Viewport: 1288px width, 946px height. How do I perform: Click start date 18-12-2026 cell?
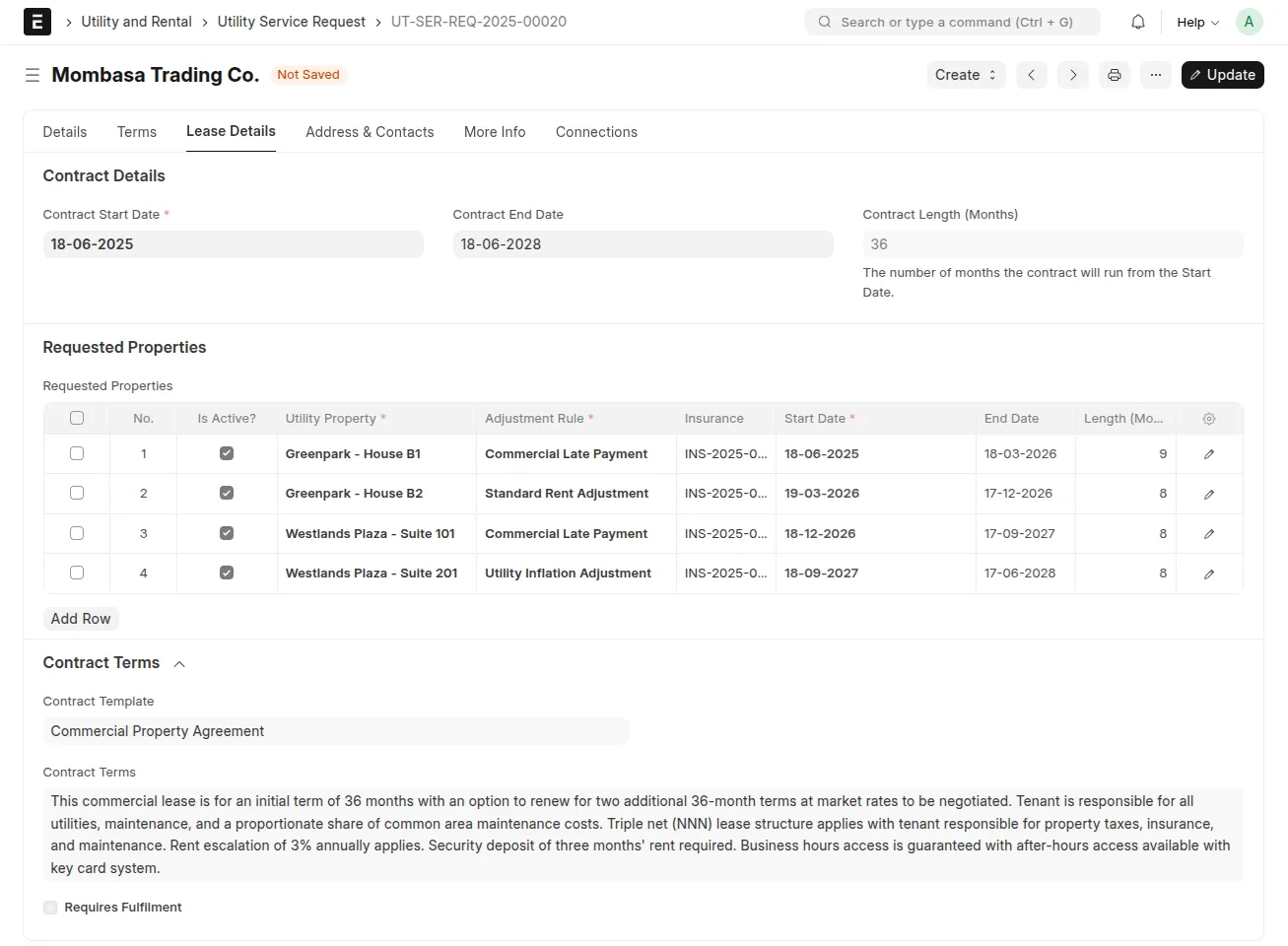click(876, 534)
